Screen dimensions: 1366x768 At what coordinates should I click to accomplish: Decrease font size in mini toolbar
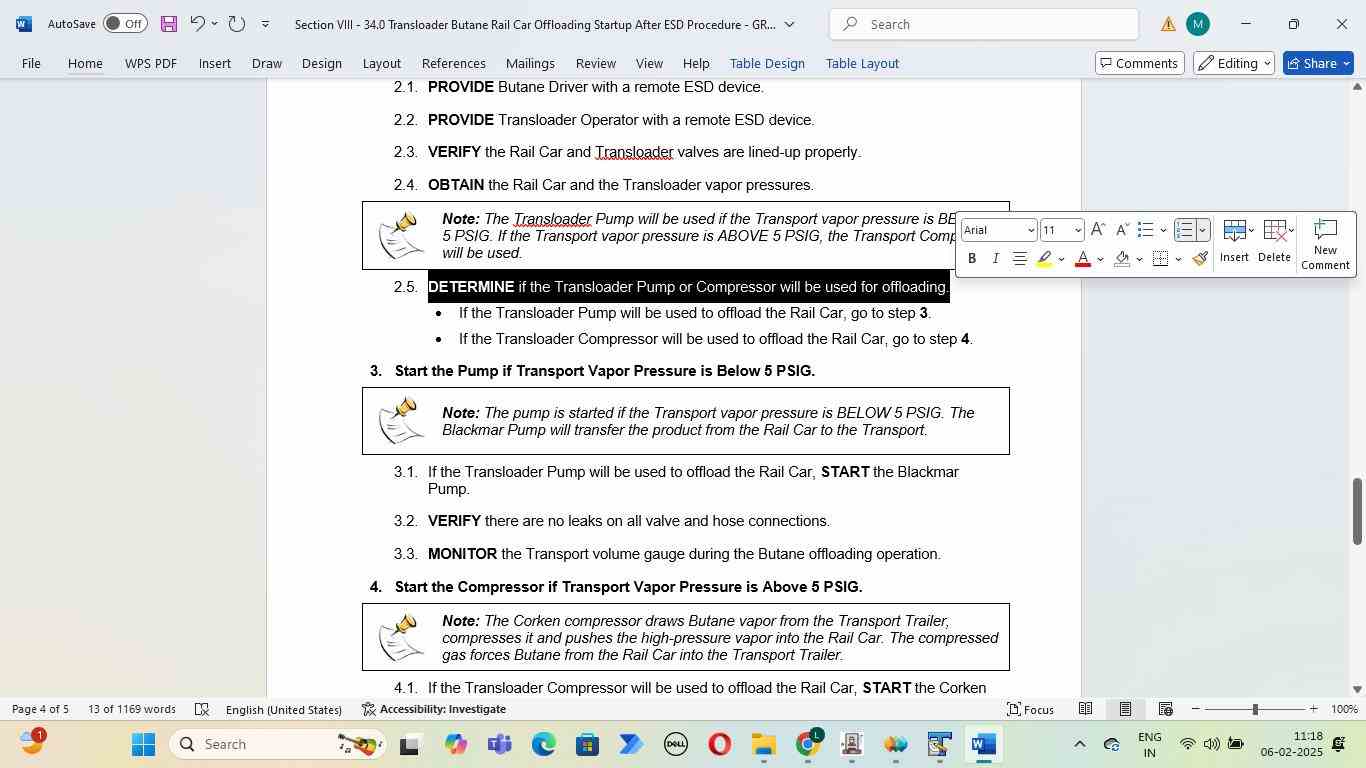click(x=1122, y=230)
